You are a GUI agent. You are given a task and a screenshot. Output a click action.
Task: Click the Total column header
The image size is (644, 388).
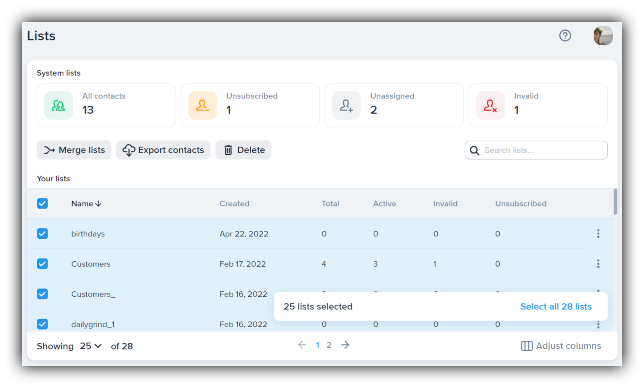pos(330,203)
